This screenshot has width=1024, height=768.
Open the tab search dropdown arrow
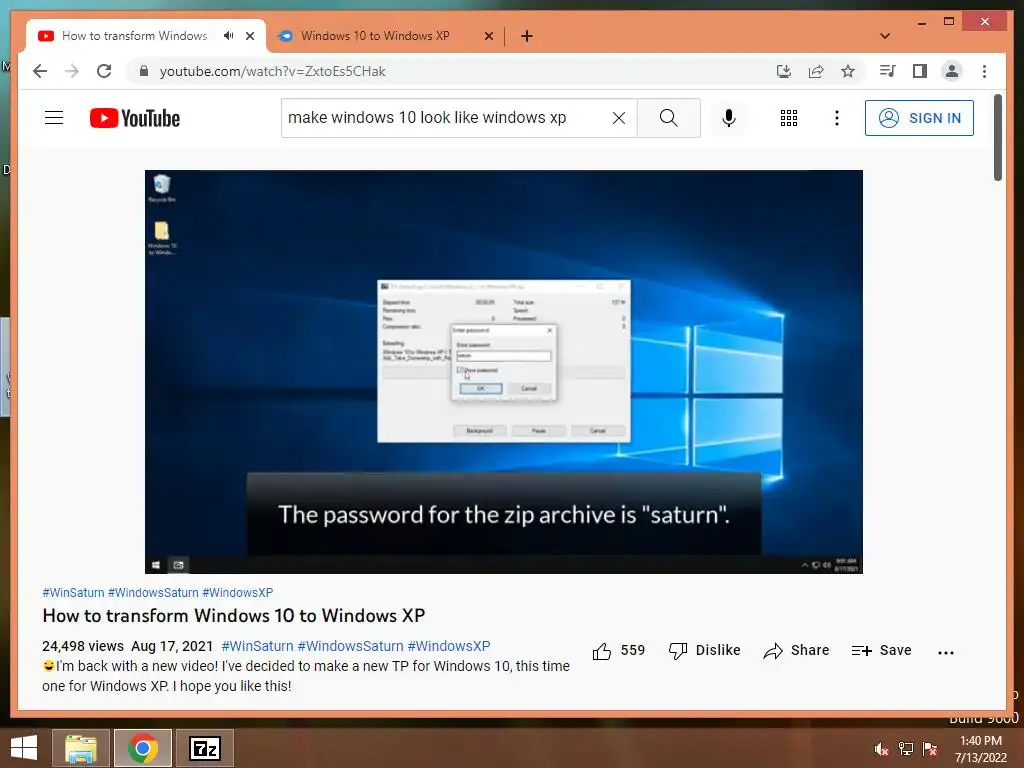click(885, 36)
